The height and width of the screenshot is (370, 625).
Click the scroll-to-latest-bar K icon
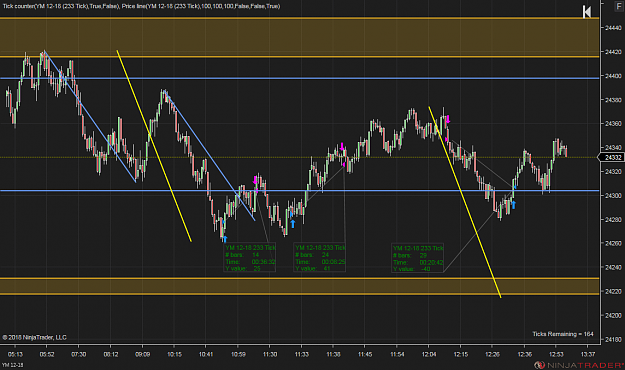click(587, 12)
